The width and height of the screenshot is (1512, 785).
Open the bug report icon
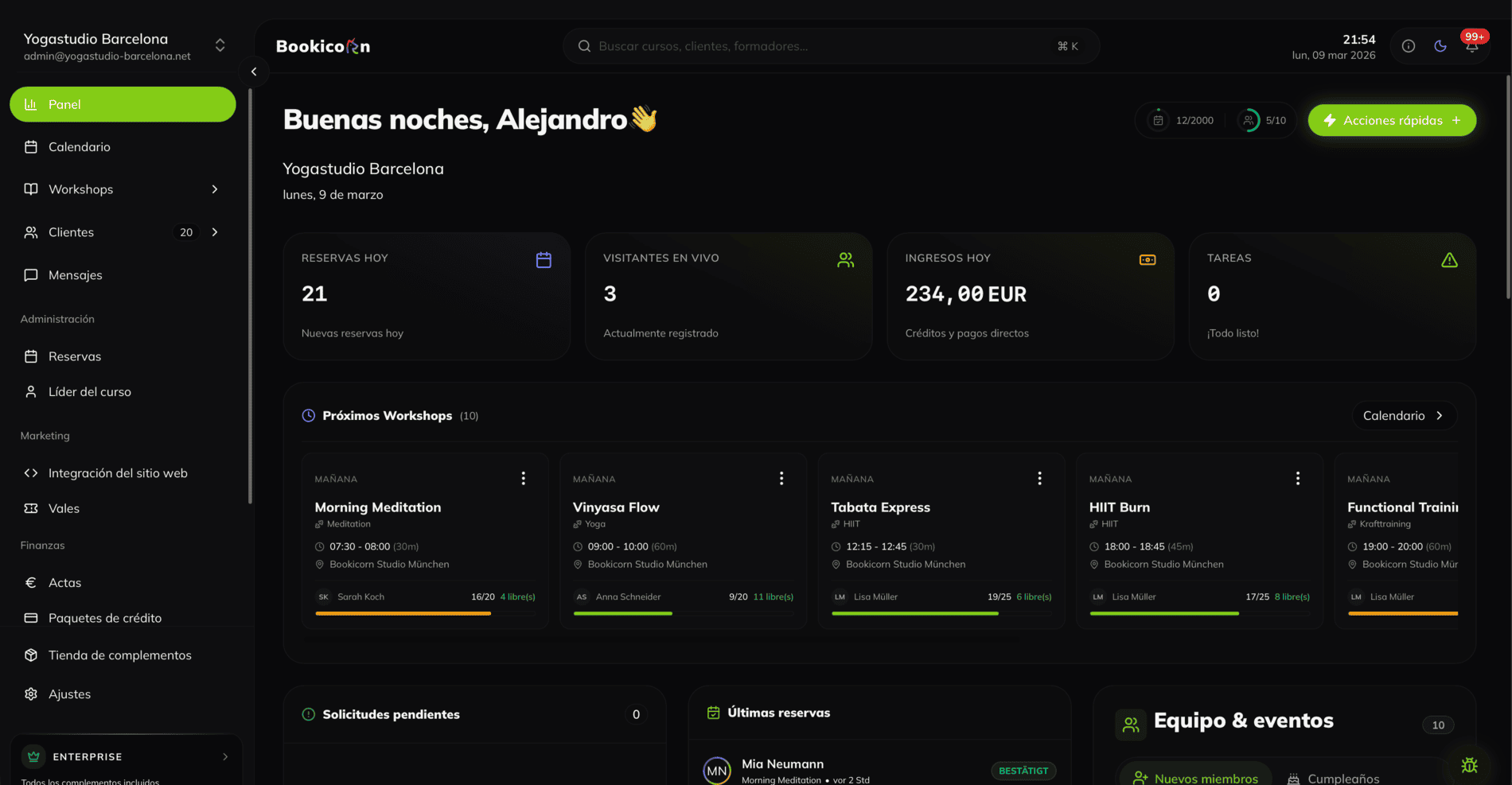pos(1469,765)
